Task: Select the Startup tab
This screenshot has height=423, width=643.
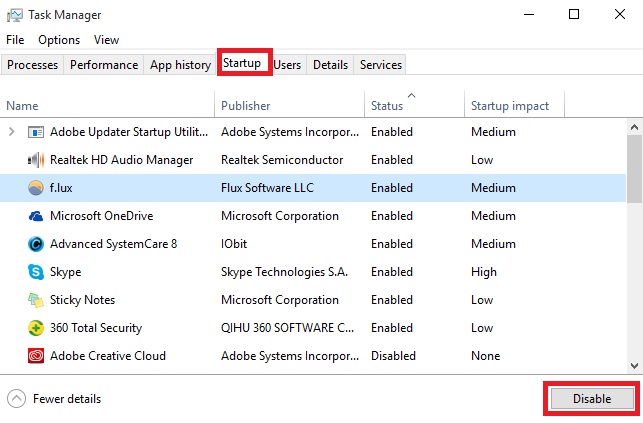Action: pyautogui.click(x=242, y=63)
